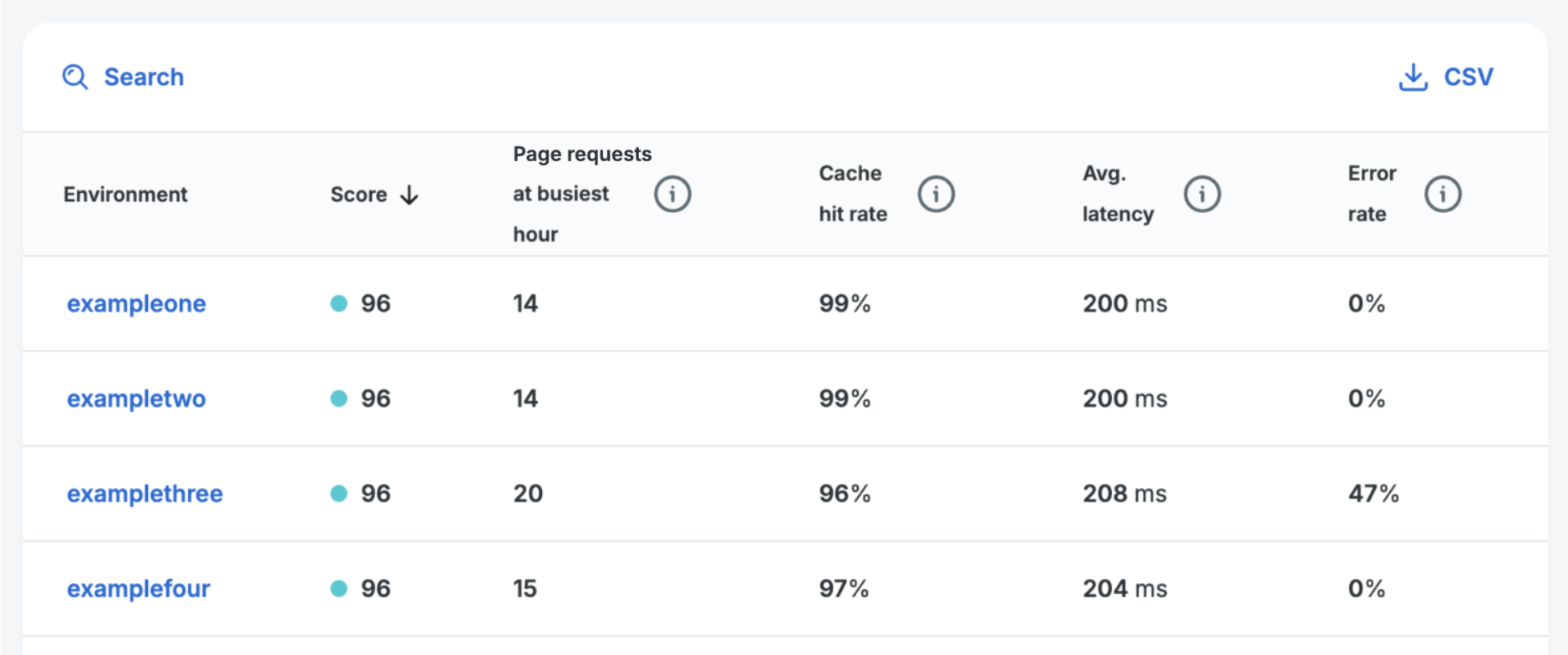Click the teal score dot for exampleone
The width and height of the screenshot is (1568, 655).
(x=338, y=303)
